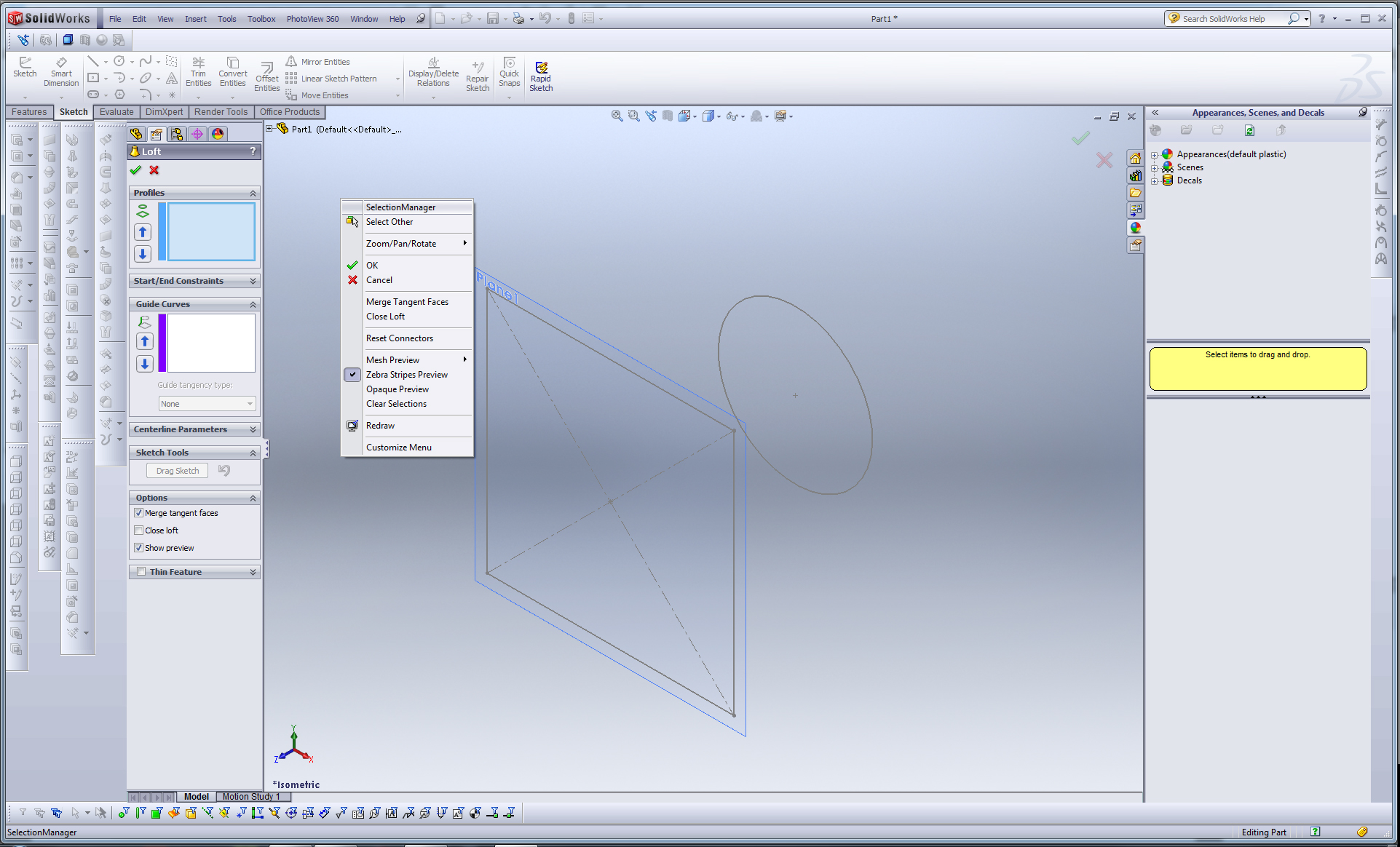This screenshot has width=1400, height=847.
Task: Open the Motion Study 1 tab
Action: [x=251, y=797]
